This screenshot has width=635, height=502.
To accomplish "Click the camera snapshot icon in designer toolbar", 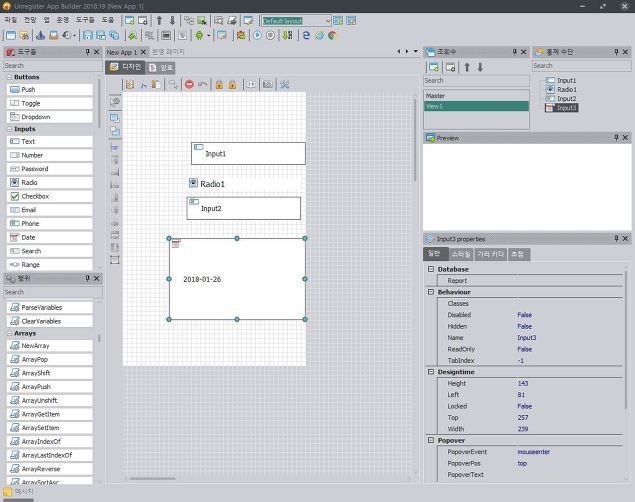I will point(268,84).
